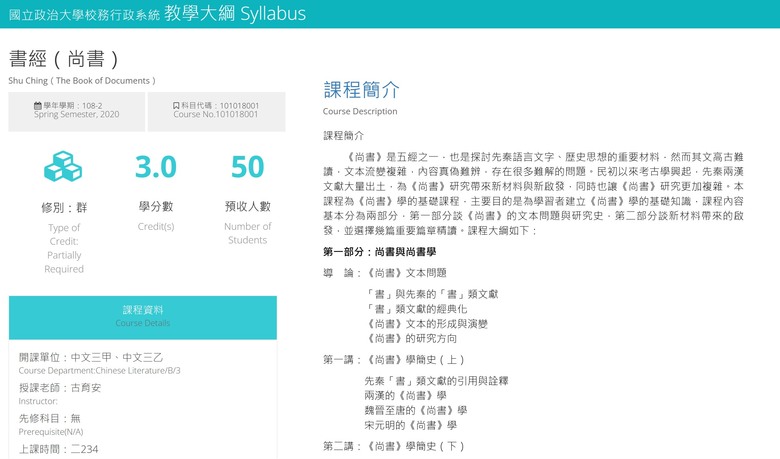780x459 pixels.
Task: Click the 學年學期：108-2 box
Action: tap(77, 111)
